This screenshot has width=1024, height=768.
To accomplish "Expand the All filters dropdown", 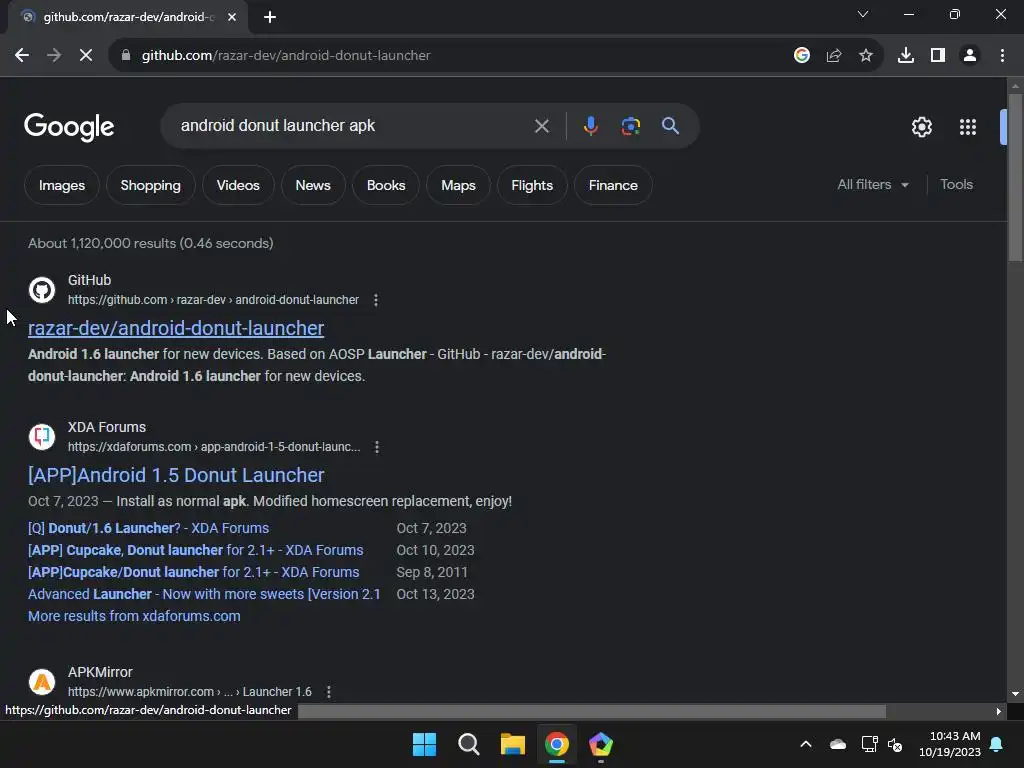I will click(x=873, y=185).
